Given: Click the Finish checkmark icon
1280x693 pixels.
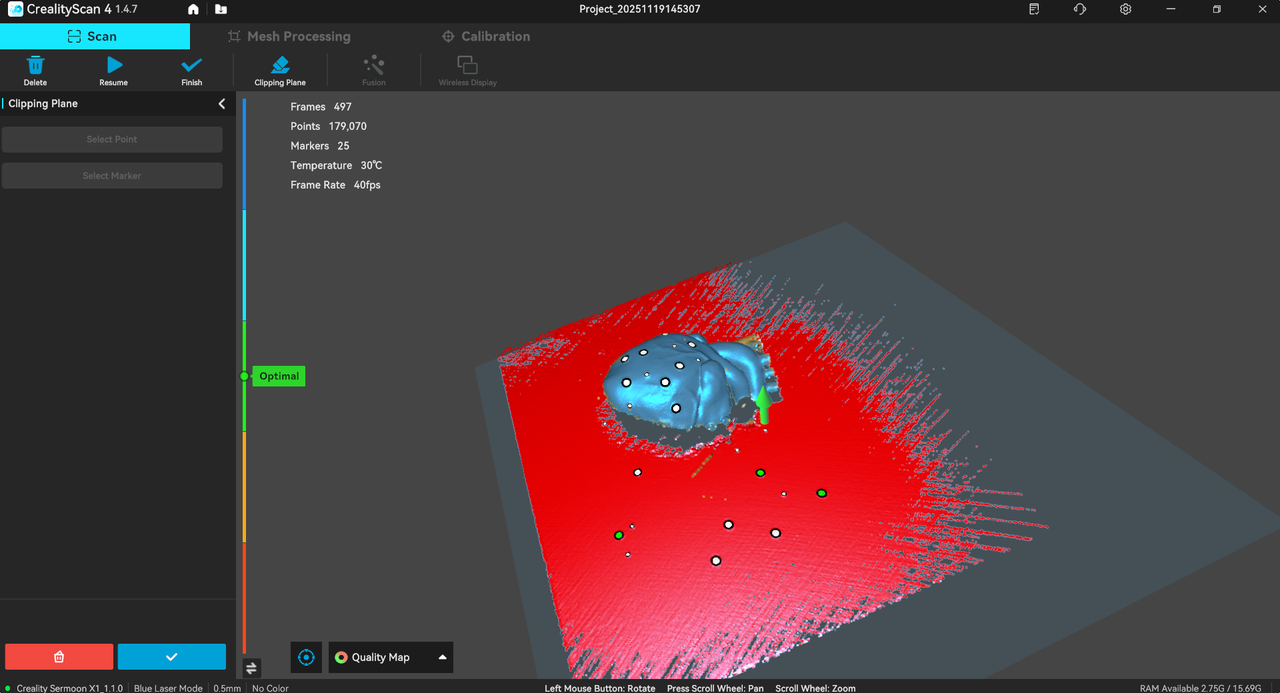Looking at the screenshot, I should [x=191, y=66].
